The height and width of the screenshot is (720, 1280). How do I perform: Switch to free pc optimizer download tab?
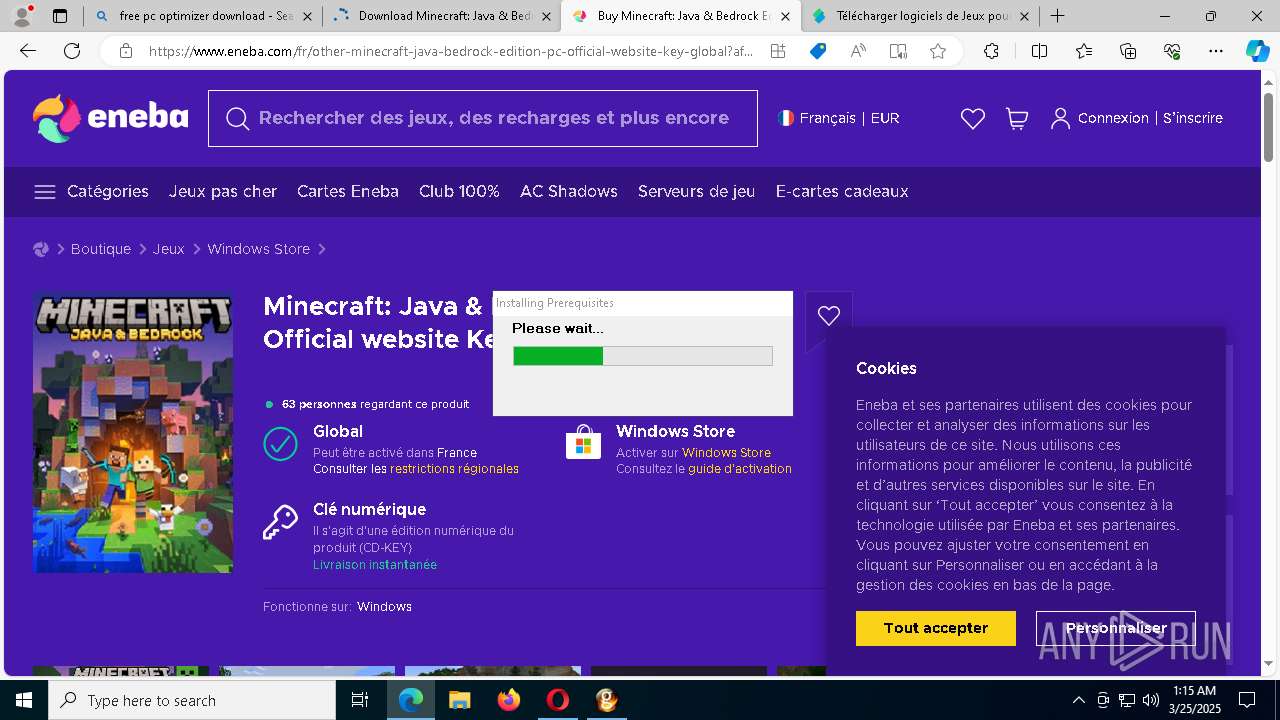point(203,16)
